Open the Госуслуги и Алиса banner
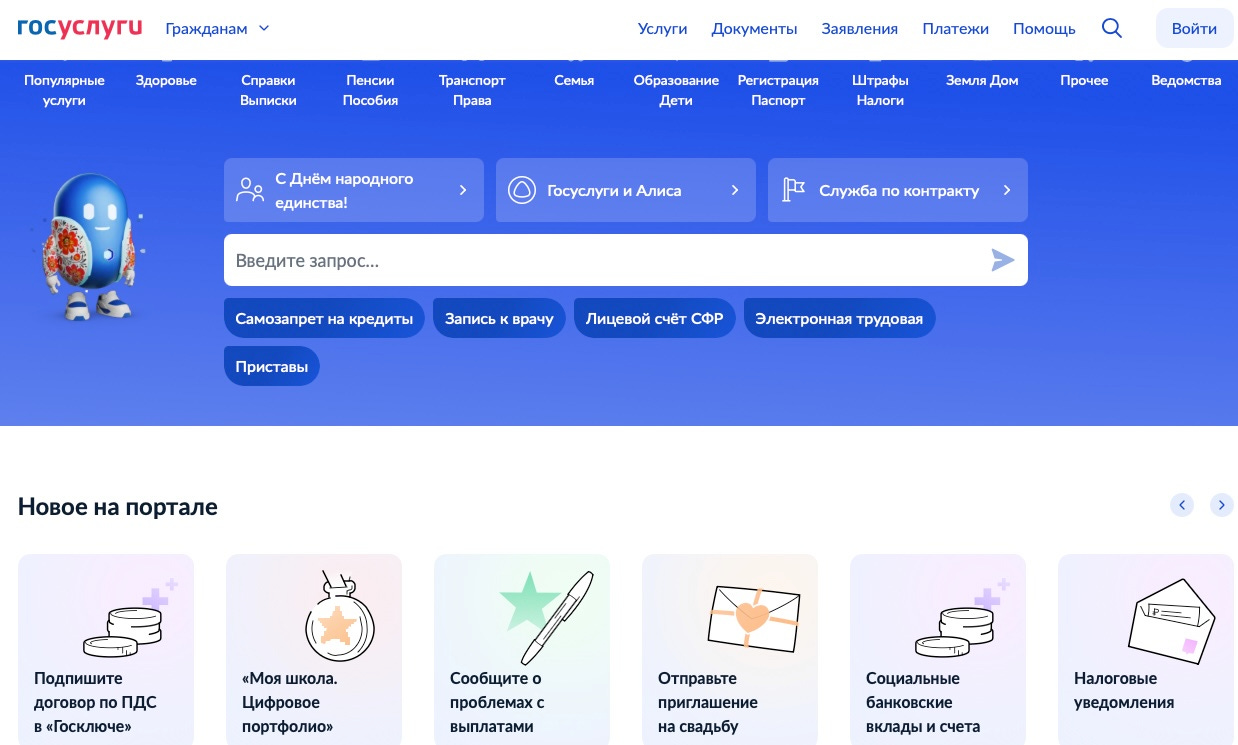This screenshot has width=1238, height=745. click(626, 190)
